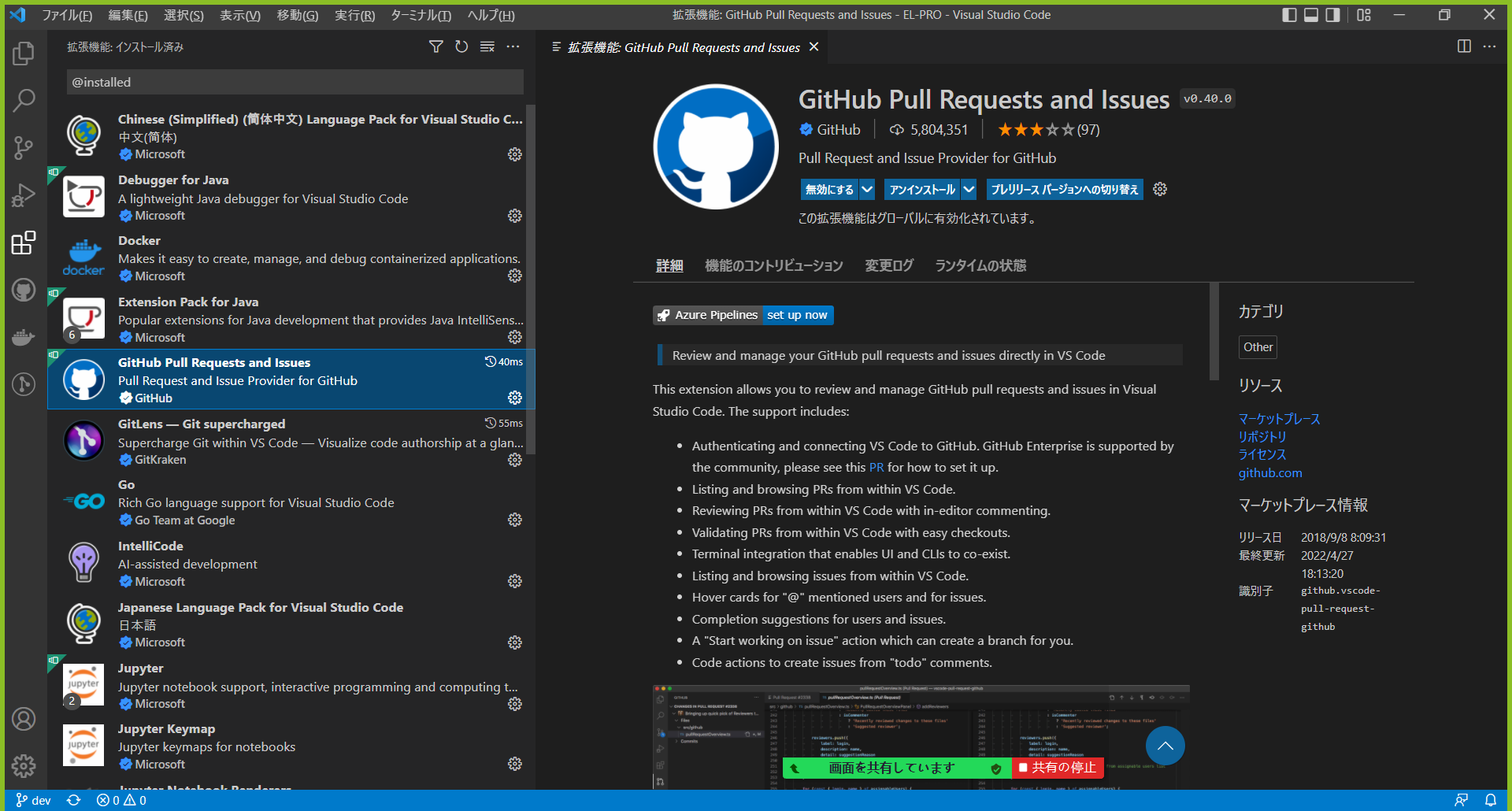1512x811 pixels.
Task: Switch to the pre-release version
Action: point(1064,189)
